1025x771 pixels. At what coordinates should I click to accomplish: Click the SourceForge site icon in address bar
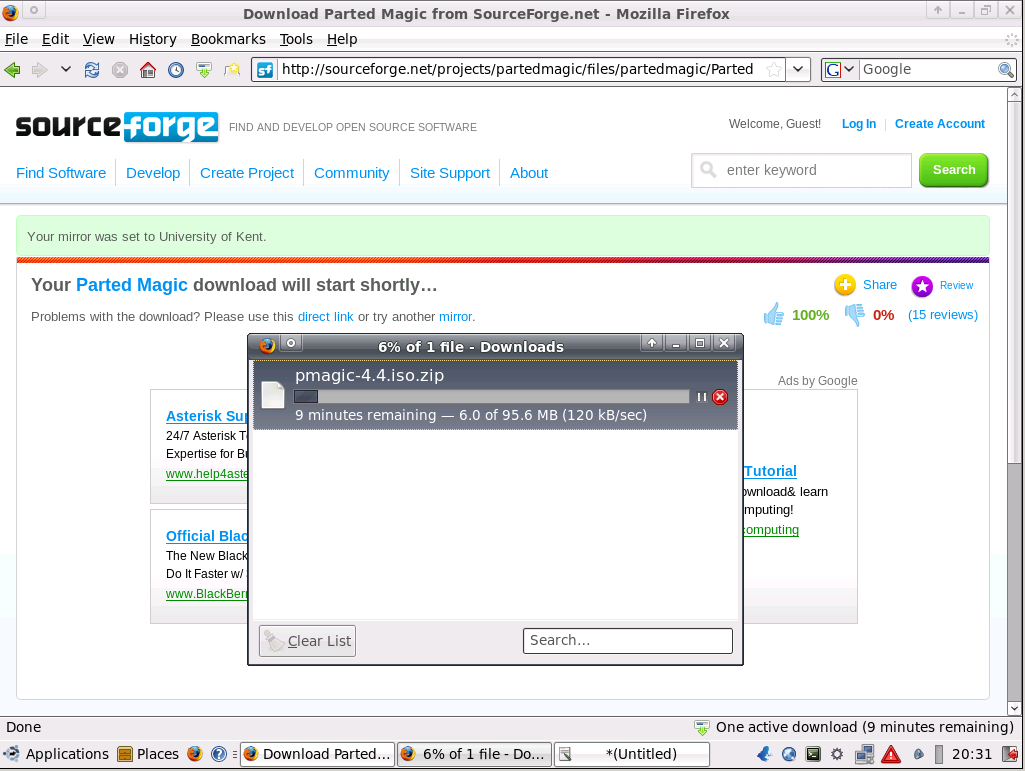pos(265,69)
